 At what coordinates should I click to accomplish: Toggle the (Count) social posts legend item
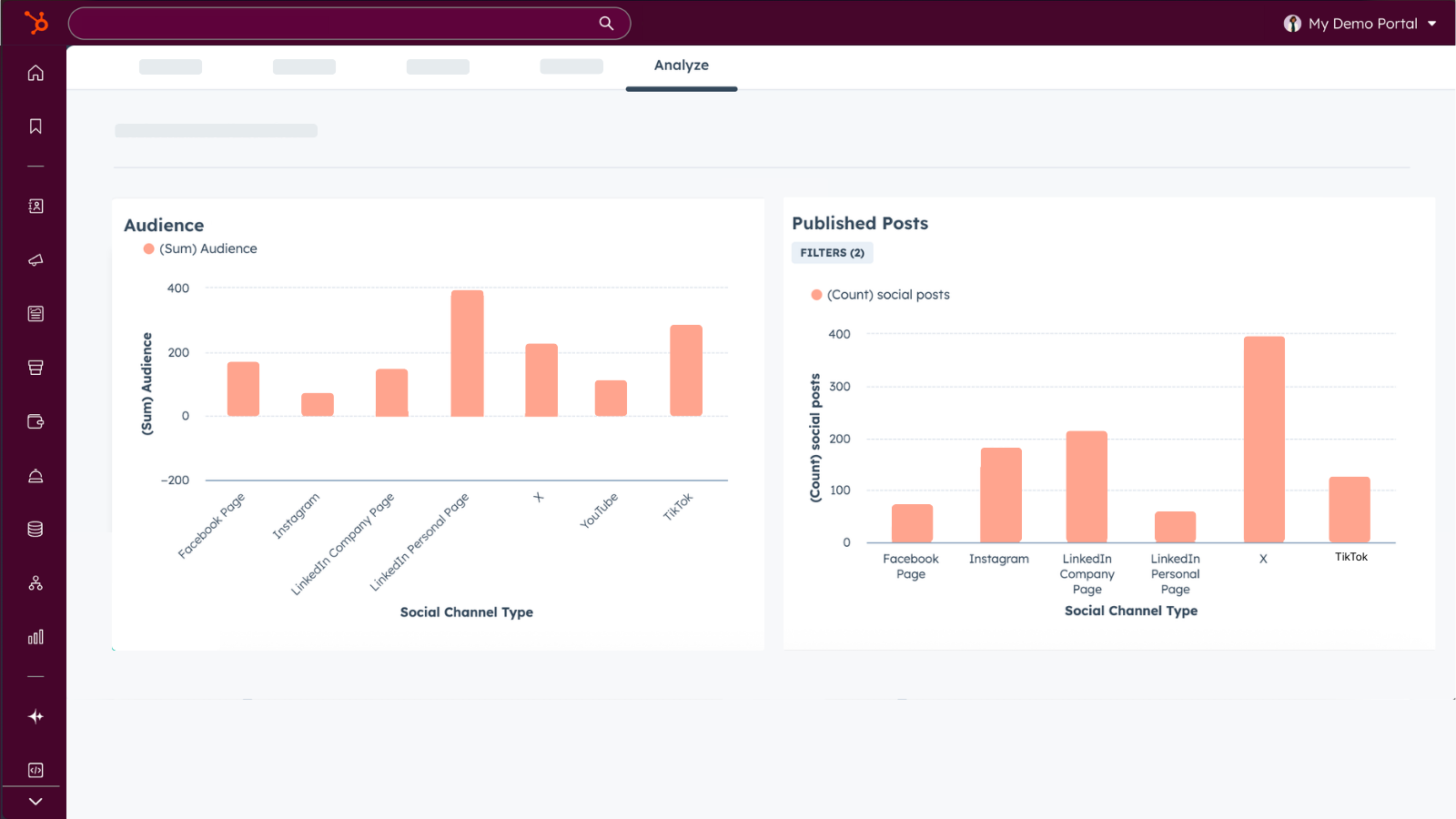coord(879,294)
